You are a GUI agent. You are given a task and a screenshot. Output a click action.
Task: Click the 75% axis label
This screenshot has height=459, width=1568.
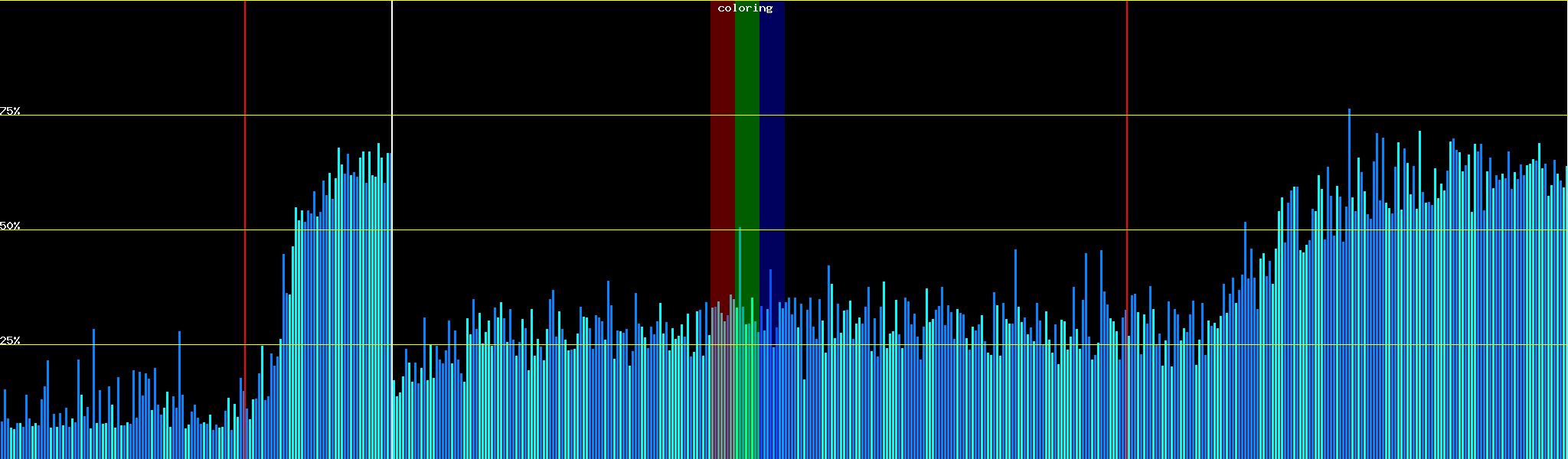(10, 111)
